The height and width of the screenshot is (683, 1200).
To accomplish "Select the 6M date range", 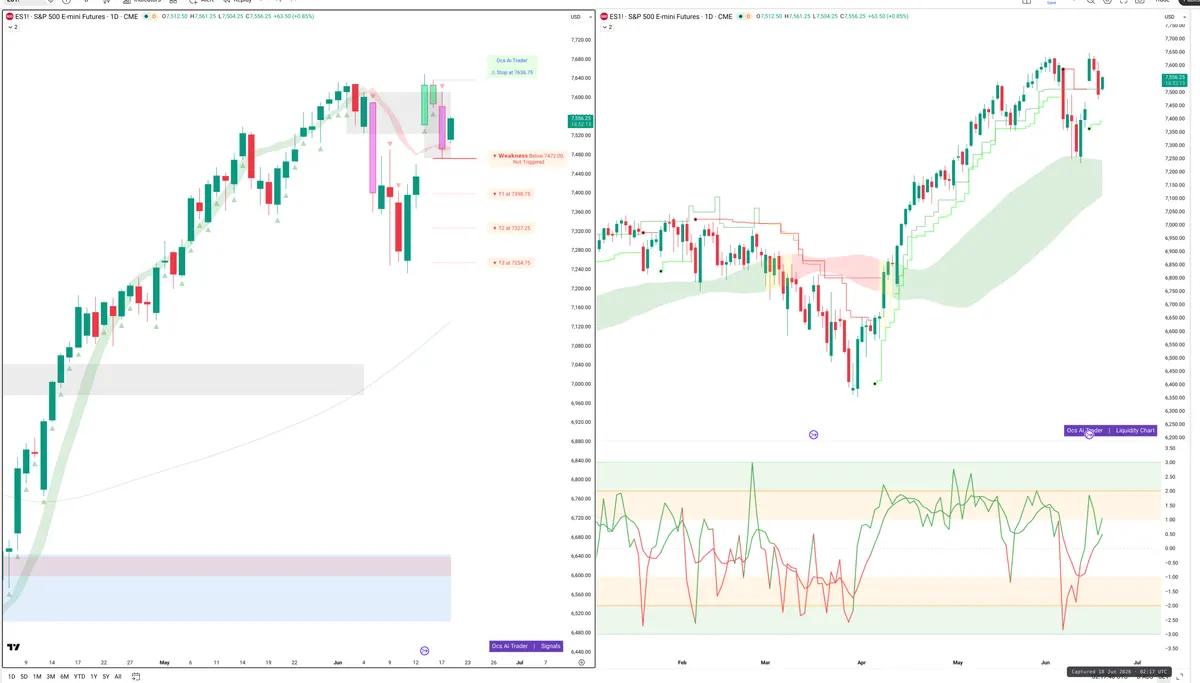I will [64, 677].
